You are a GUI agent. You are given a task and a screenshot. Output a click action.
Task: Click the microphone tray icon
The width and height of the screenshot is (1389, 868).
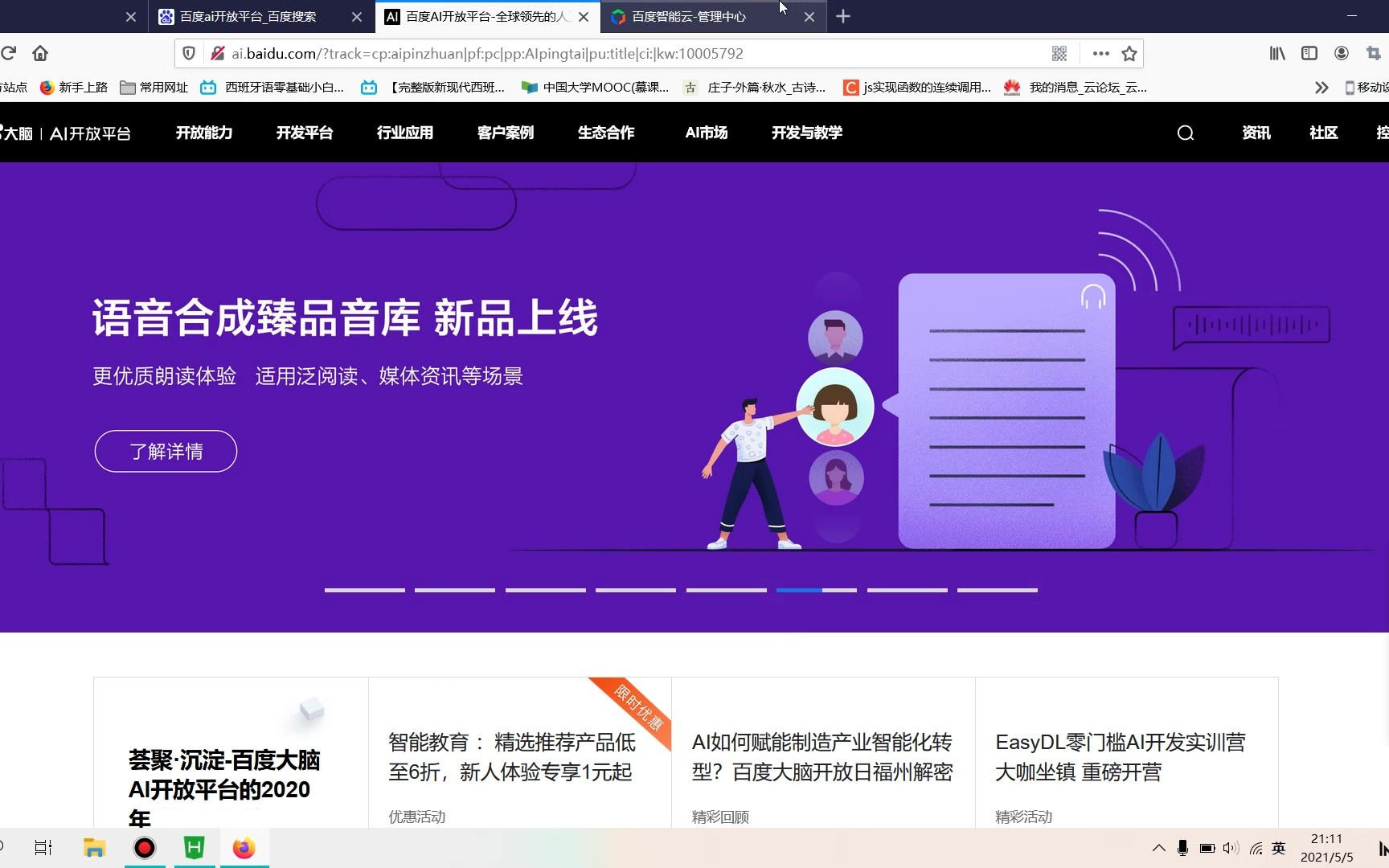[x=1182, y=848]
